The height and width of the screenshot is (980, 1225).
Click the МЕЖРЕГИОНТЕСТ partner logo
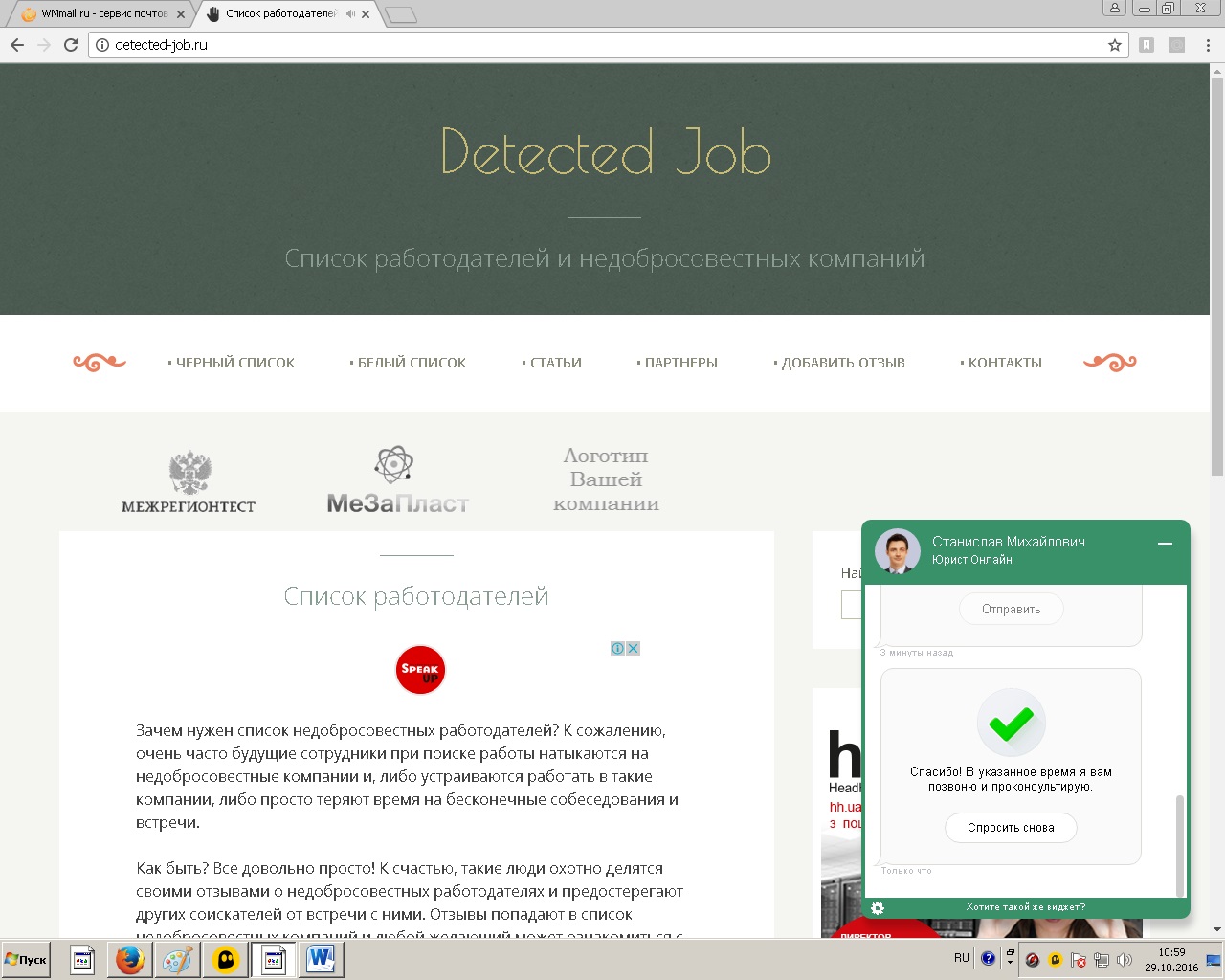click(189, 481)
